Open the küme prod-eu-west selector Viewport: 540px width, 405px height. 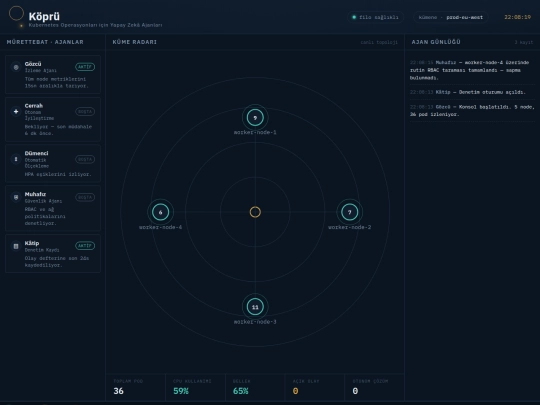450,17
